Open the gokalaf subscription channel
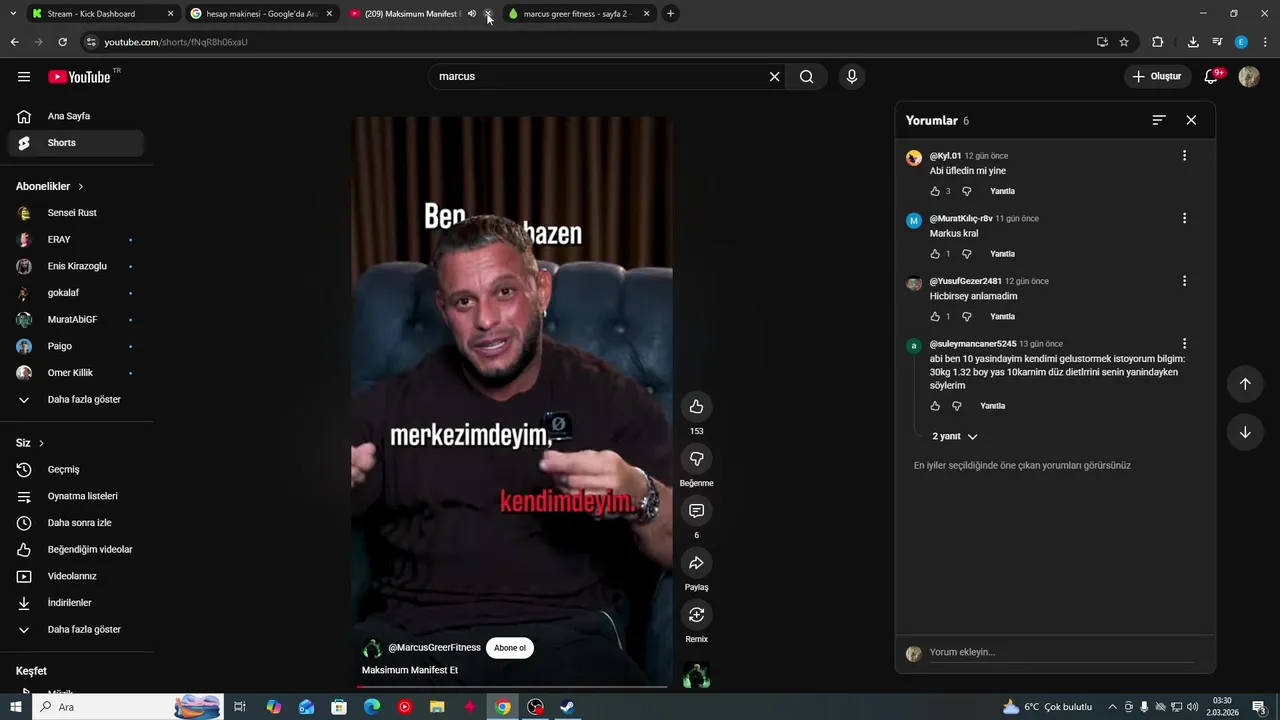This screenshot has height=720, width=1280. (76, 293)
